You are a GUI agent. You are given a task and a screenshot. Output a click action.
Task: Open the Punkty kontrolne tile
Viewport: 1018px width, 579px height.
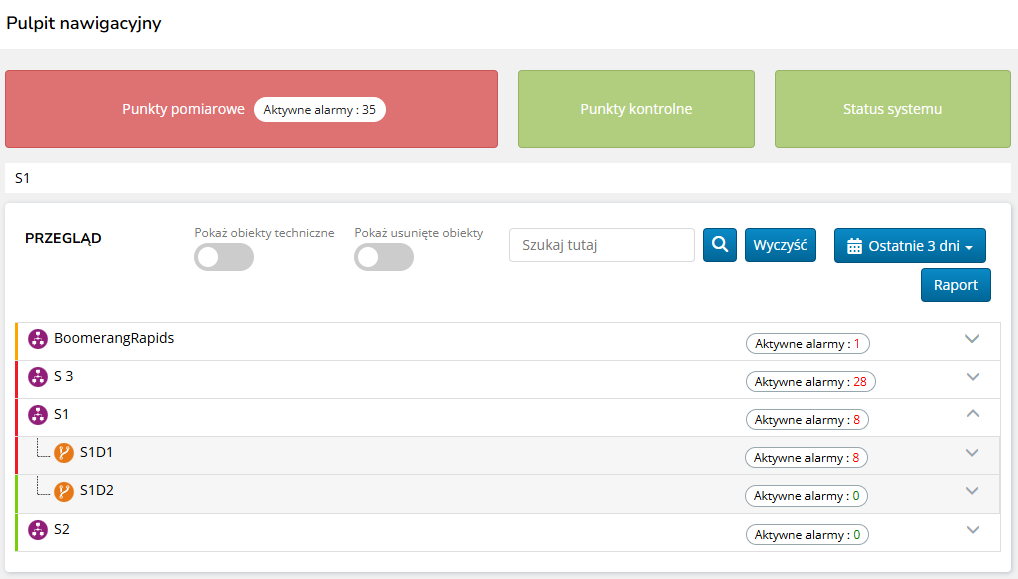pyautogui.click(x=636, y=109)
